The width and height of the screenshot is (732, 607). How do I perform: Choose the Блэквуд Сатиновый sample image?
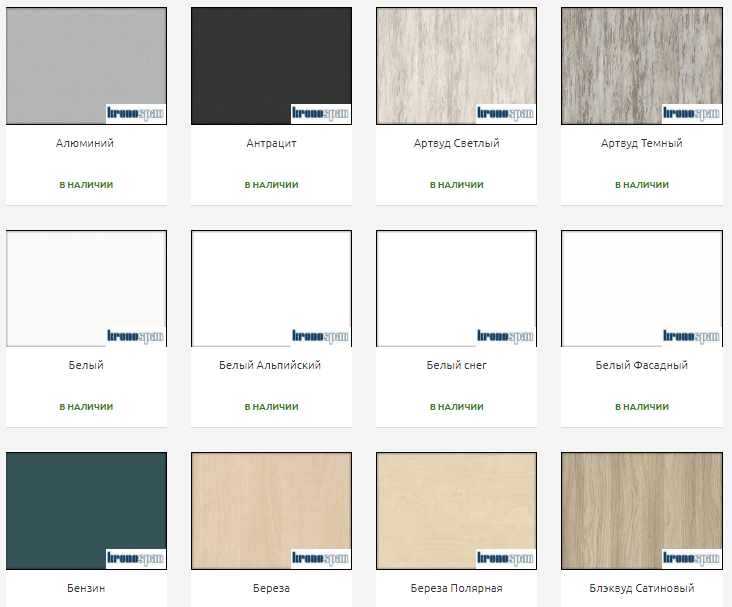[x=641, y=505]
